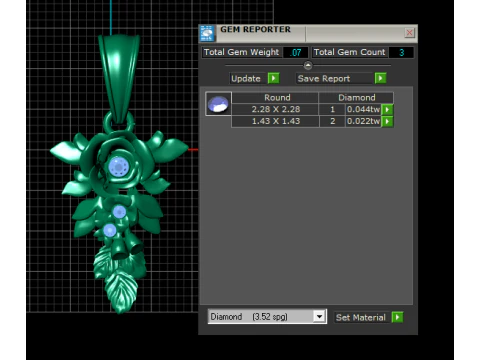Open the Diamond (3.52 spg) material dropdown
The width and height of the screenshot is (480, 360).
tap(319, 316)
